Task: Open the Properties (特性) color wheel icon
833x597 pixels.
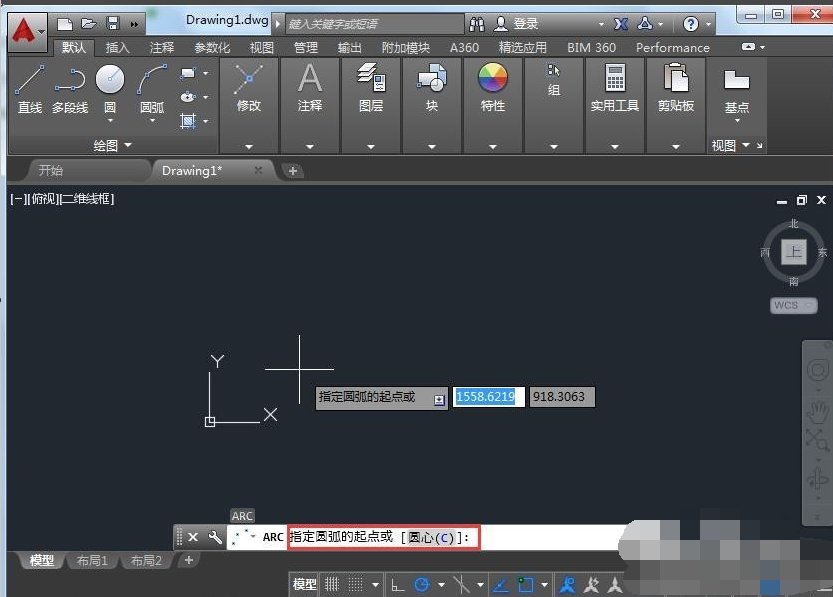Action: click(493, 80)
